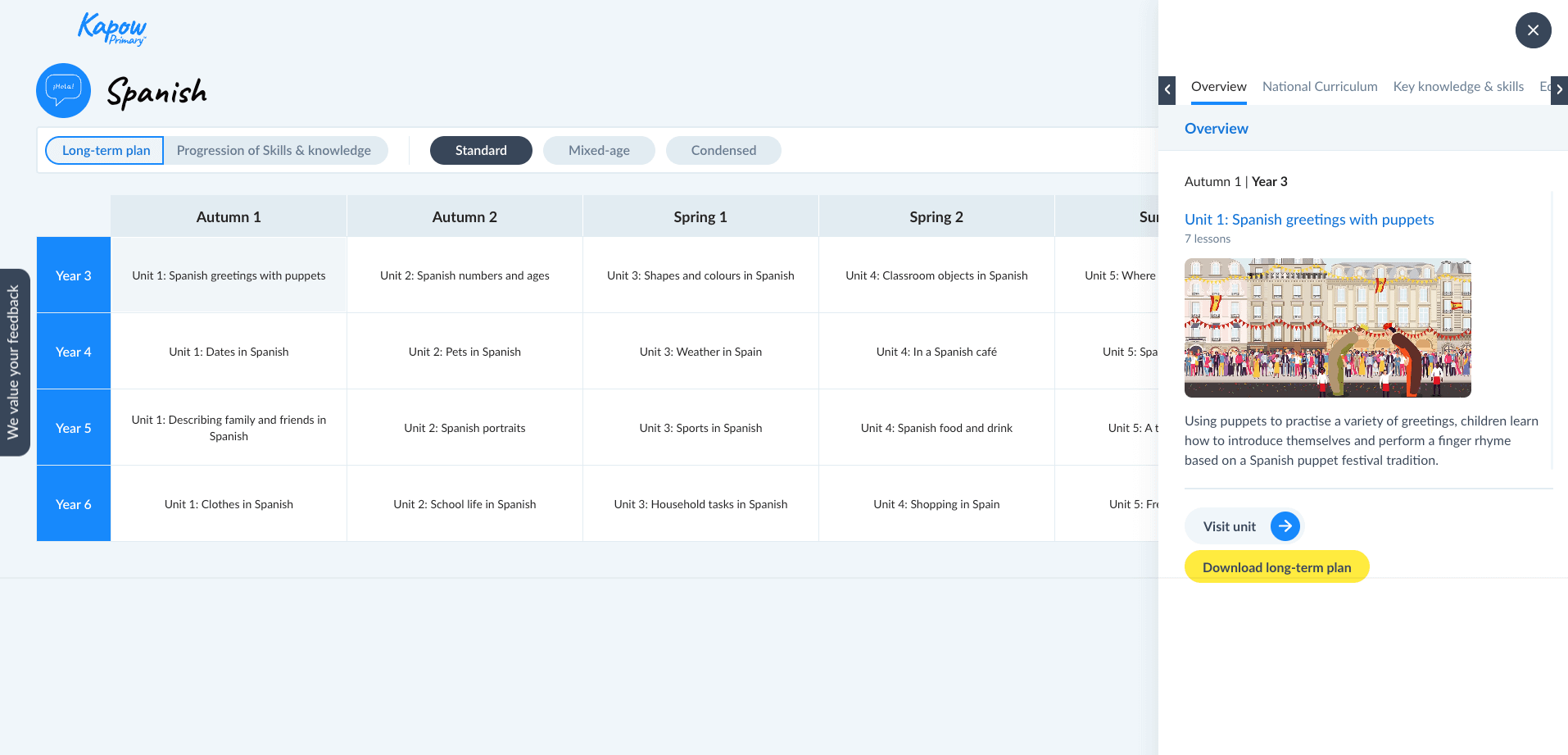The width and height of the screenshot is (1568, 755).
Task: Close the overview side panel
Action: click(1533, 30)
